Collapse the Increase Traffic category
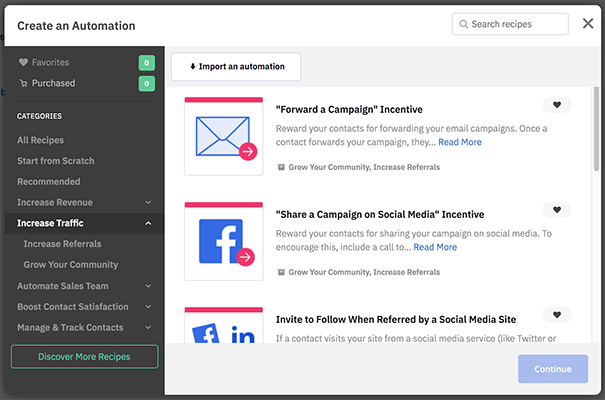 click(148, 224)
